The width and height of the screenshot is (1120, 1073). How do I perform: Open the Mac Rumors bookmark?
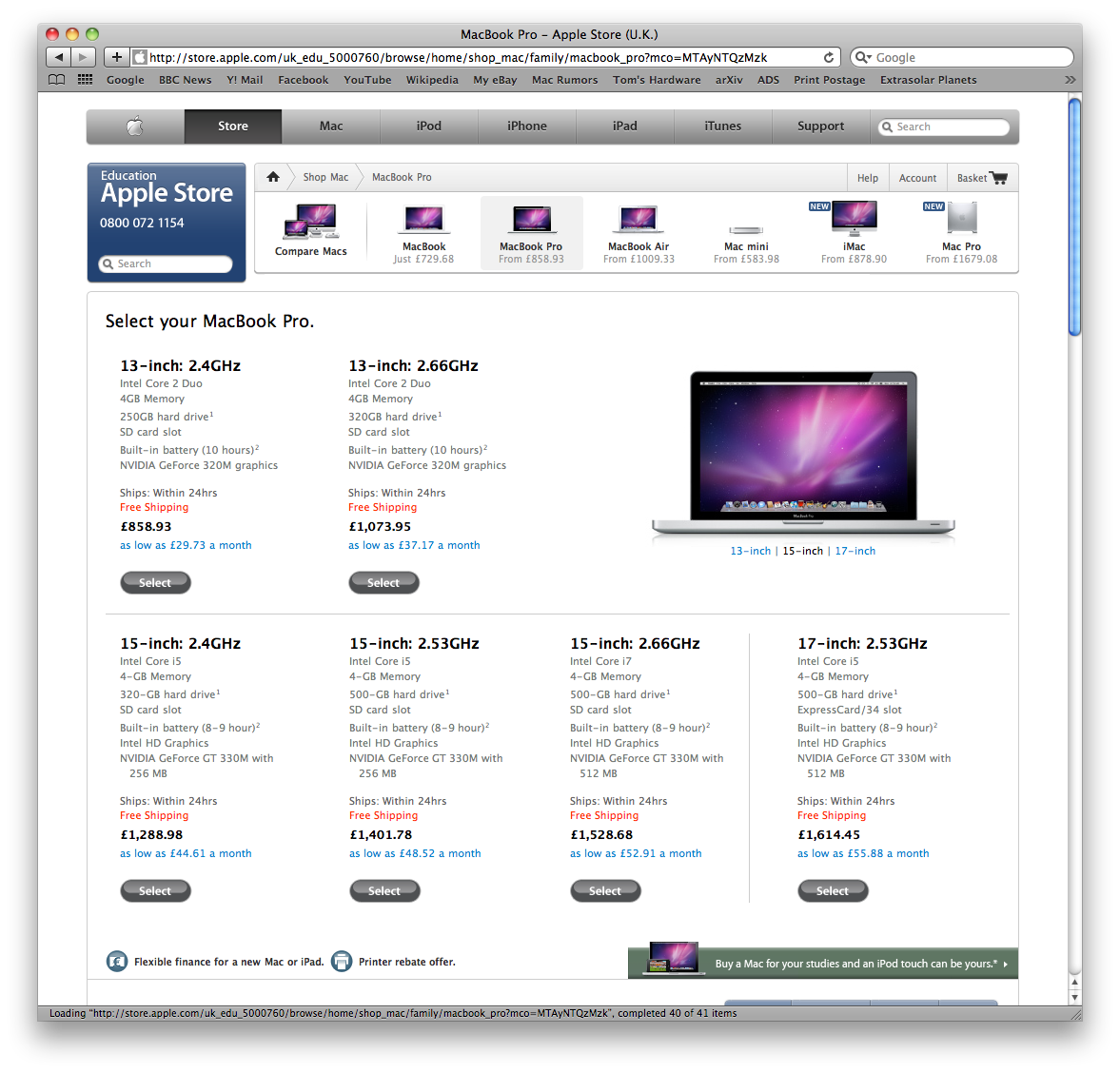(x=565, y=80)
